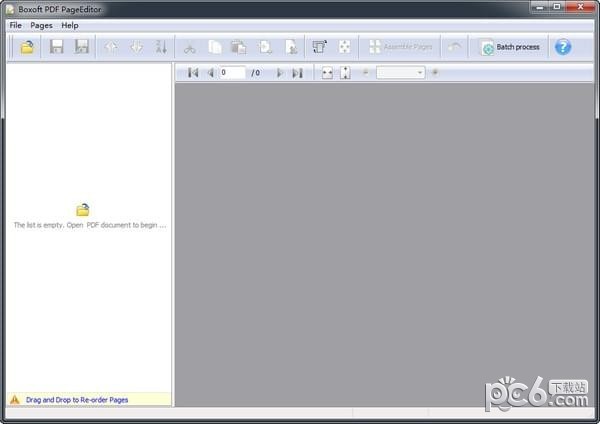Image resolution: width=600 pixels, height=424 pixels.
Task: Move page down with down arrow icon
Action: pyautogui.click(x=136, y=47)
